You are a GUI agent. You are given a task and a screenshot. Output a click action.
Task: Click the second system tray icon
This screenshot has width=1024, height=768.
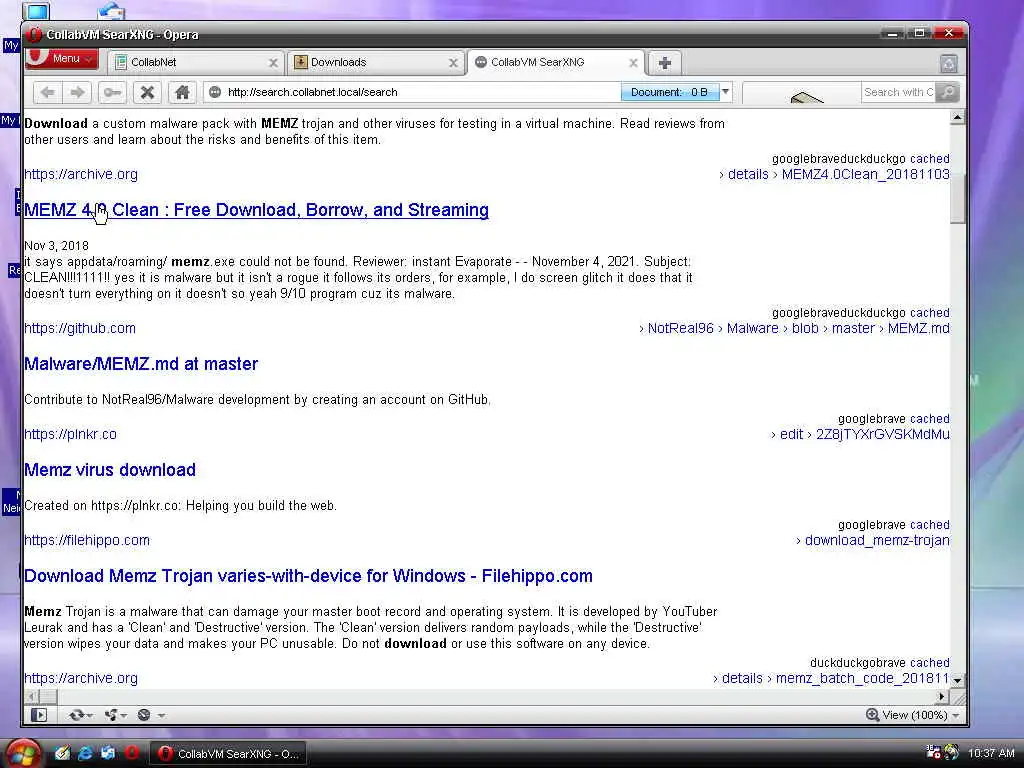click(952, 752)
